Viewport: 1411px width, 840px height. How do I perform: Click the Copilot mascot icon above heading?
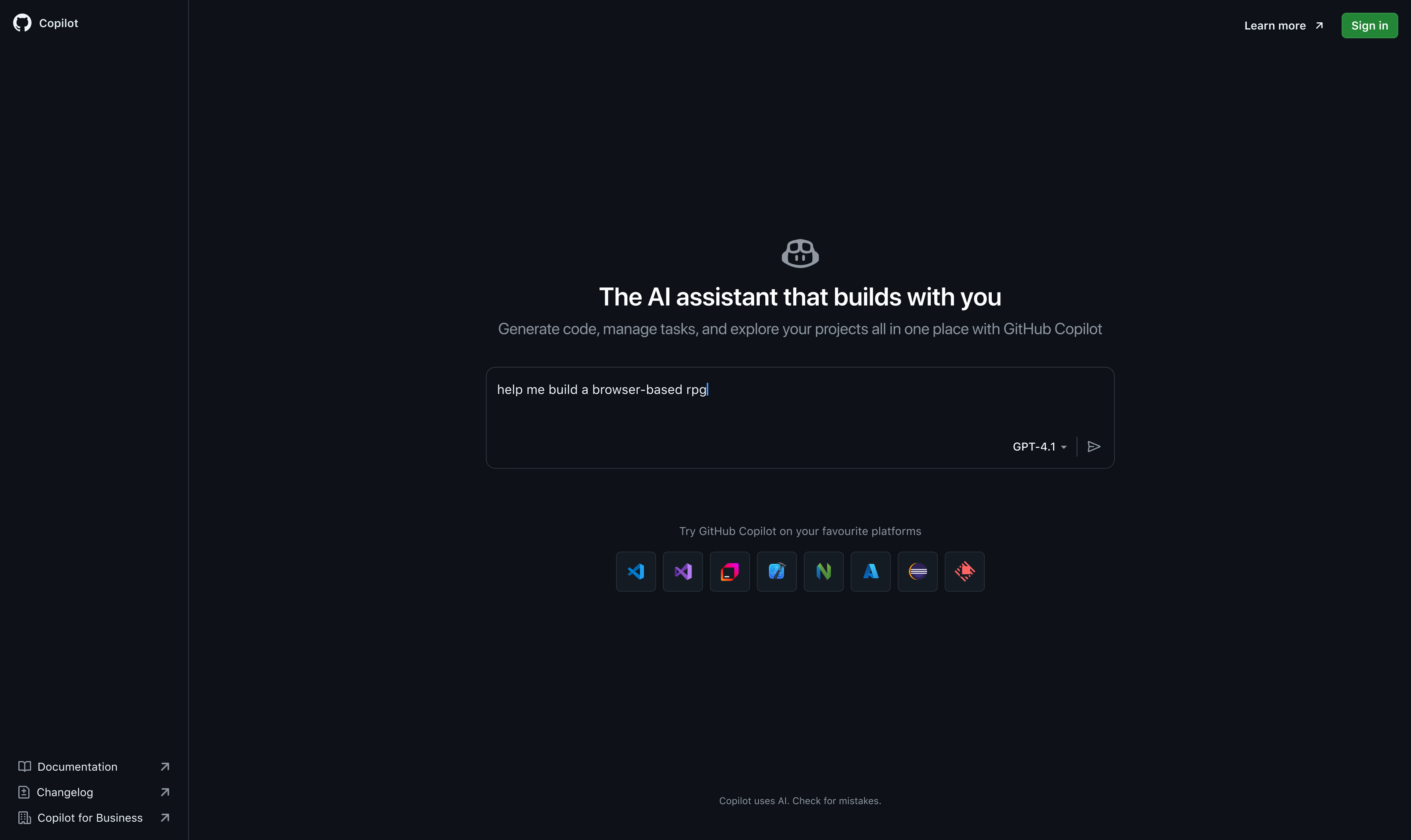pos(800,253)
